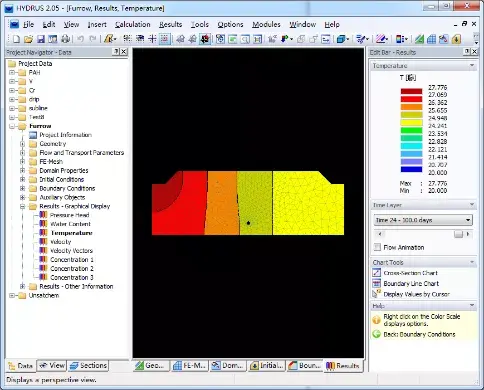Open the Insert menu
This screenshot has height=390, width=484.
pos(97,24)
